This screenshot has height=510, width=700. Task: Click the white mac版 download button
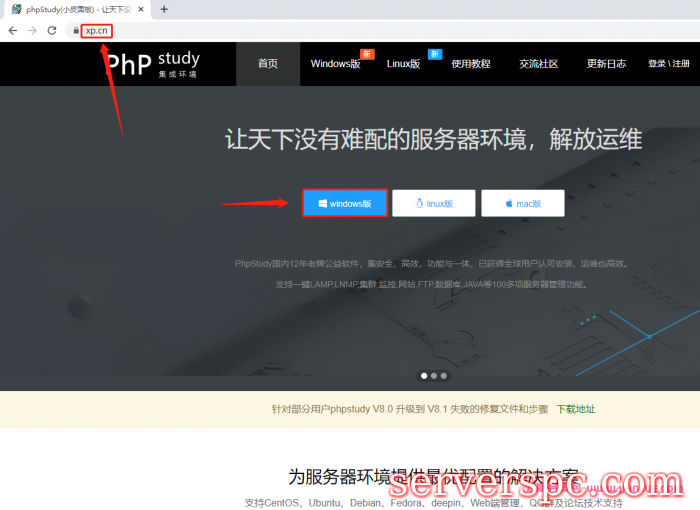522,203
